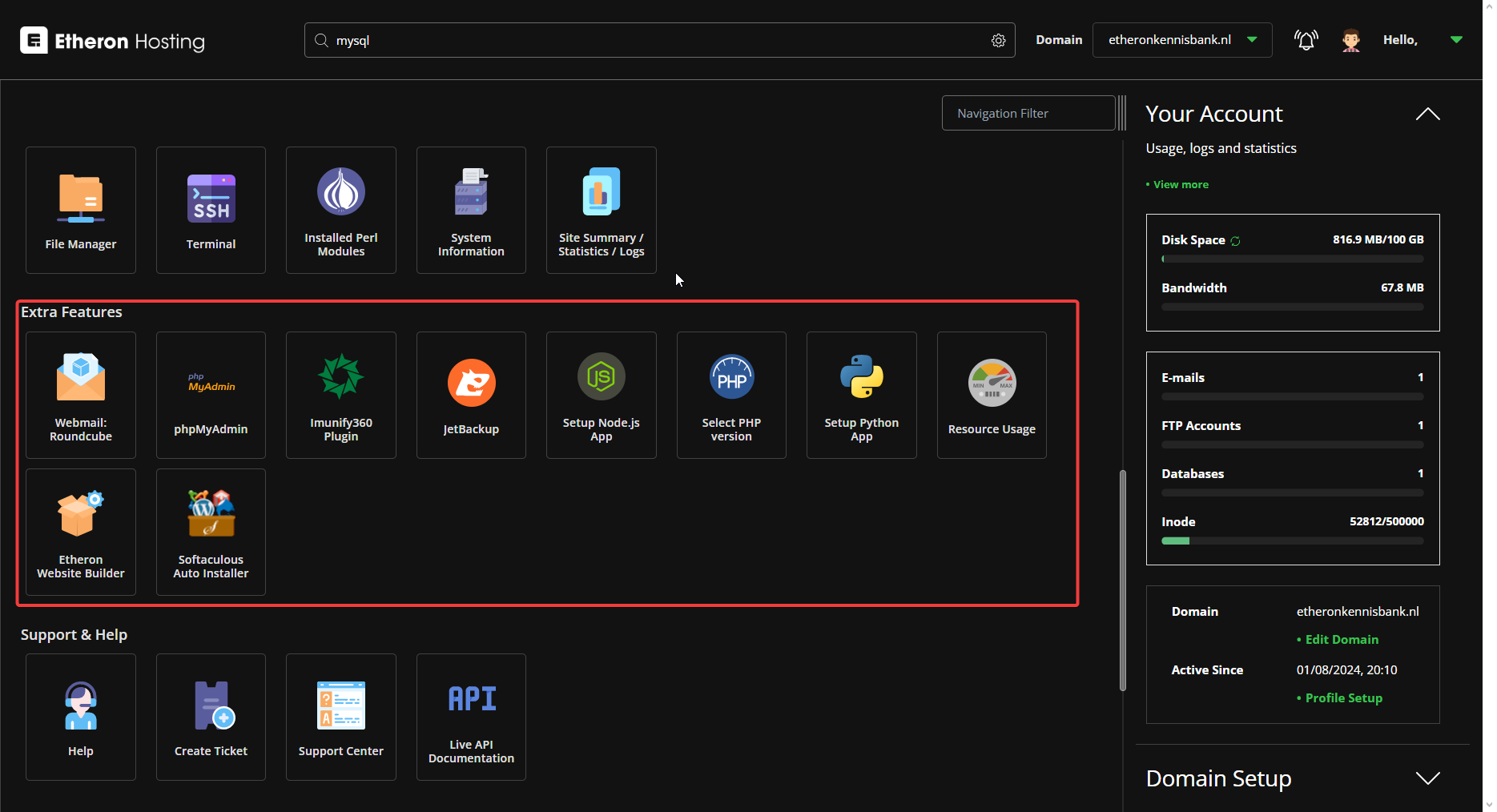Expand the Domain Setup section

point(1427,778)
